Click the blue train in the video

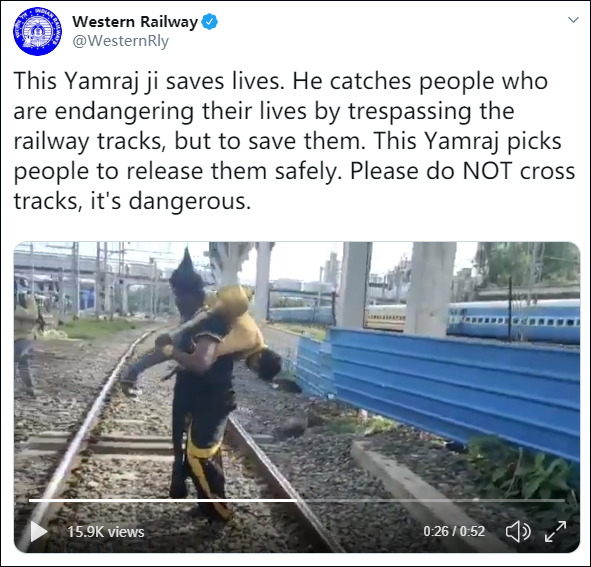(513, 322)
